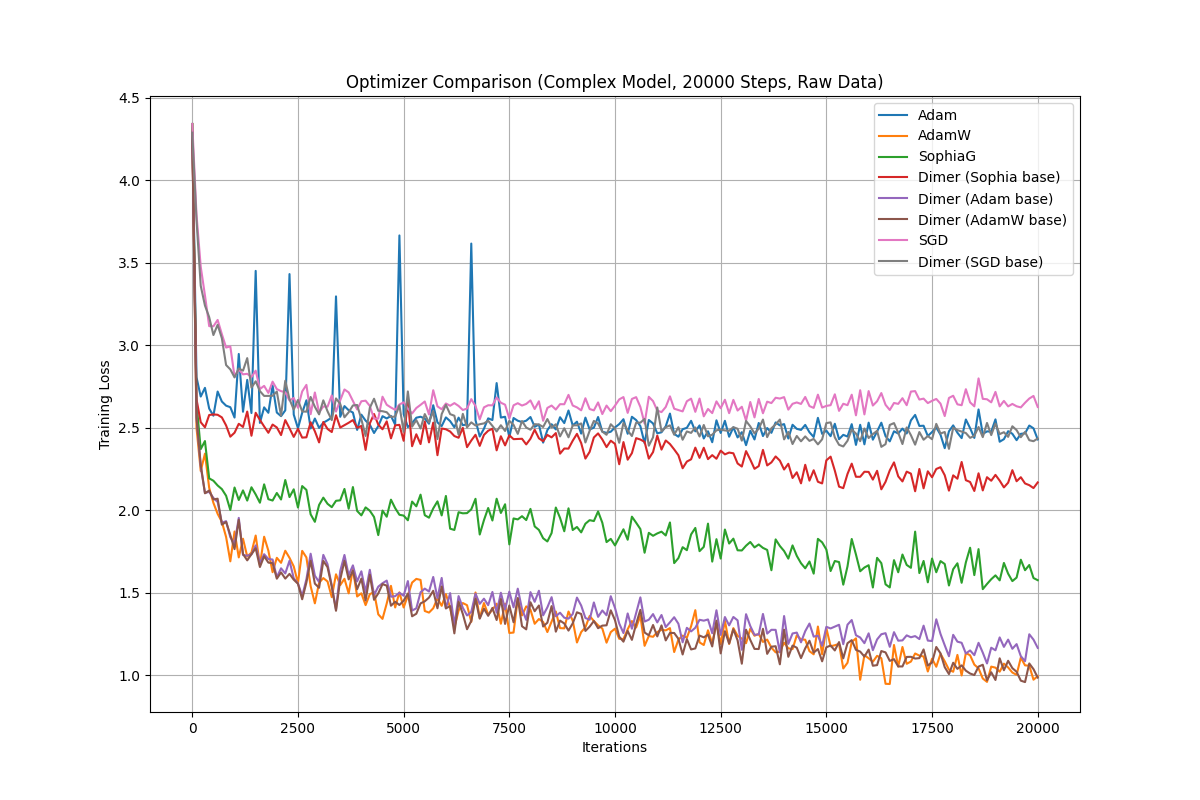Click the x-axis tick label 5000
The image size is (1200, 800).
(x=404, y=728)
